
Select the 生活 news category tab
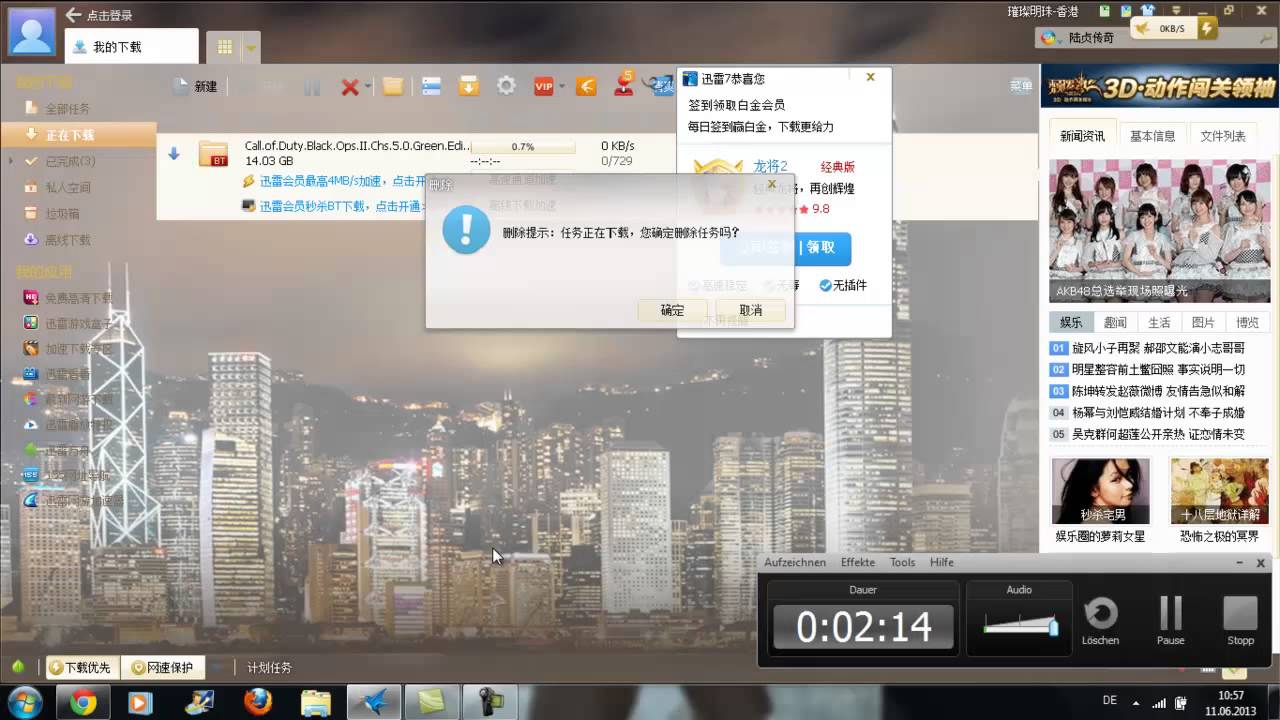coord(1159,322)
